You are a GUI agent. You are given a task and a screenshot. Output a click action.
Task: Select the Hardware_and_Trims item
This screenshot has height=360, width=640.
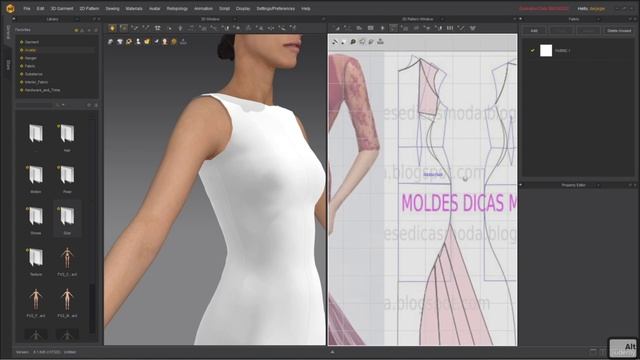click(42, 90)
